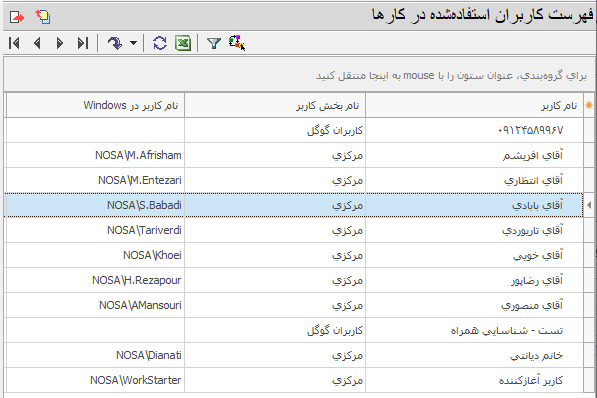Sort by نام بخش کاربر column header
This screenshot has width=597, height=398.
[275, 105]
